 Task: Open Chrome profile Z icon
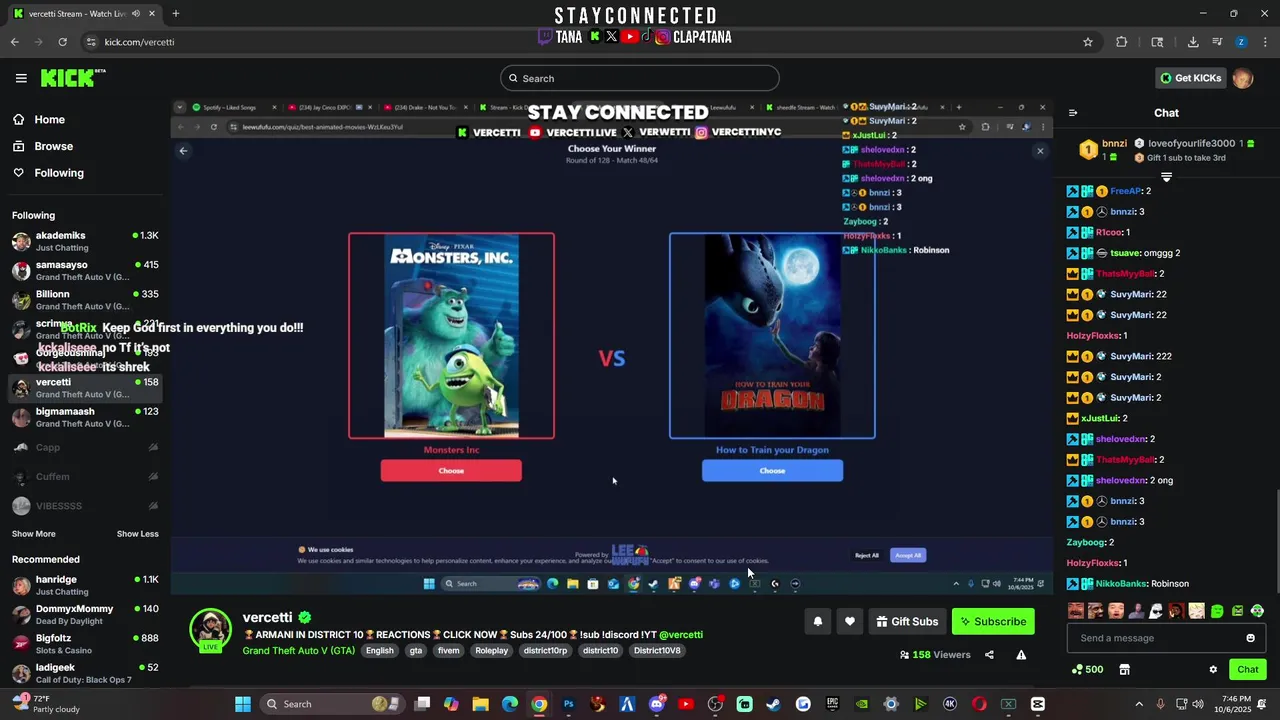[1241, 42]
